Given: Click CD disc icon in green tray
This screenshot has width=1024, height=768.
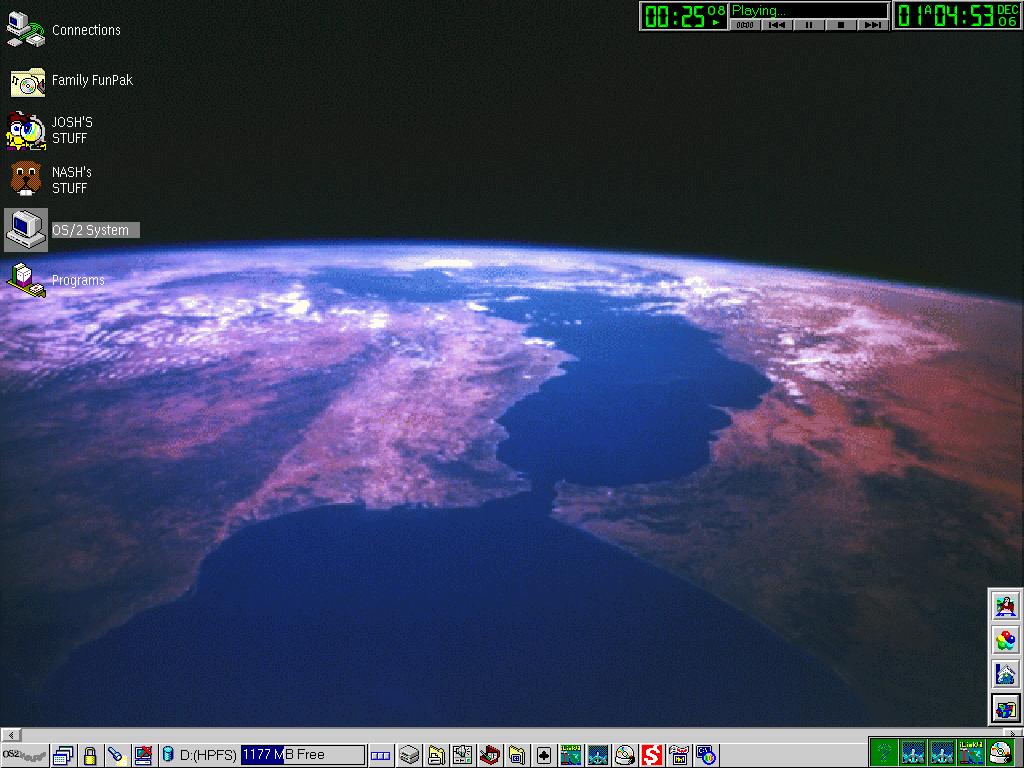Looking at the screenshot, I should click(1000, 754).
